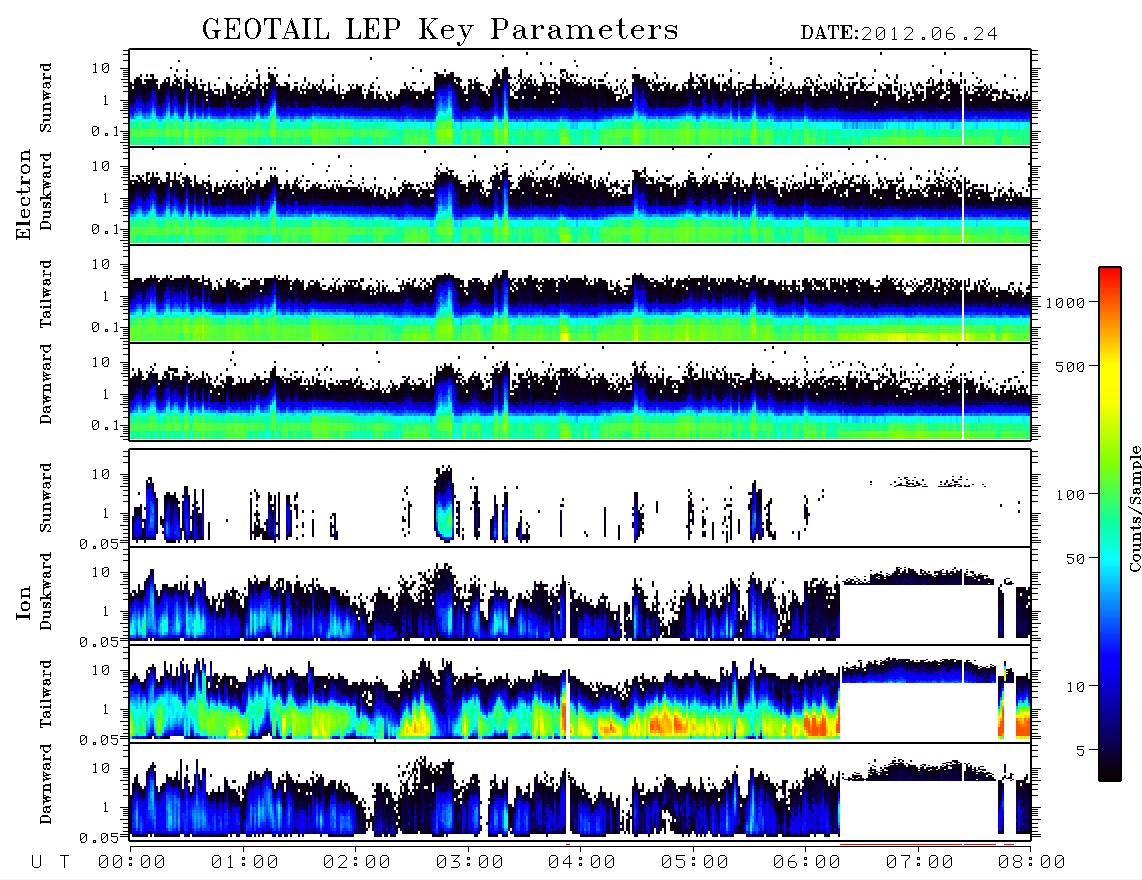The width and height of the screenshot is (1142, 880).
Task: Click the U T axis label
Action: coord(51,863)
